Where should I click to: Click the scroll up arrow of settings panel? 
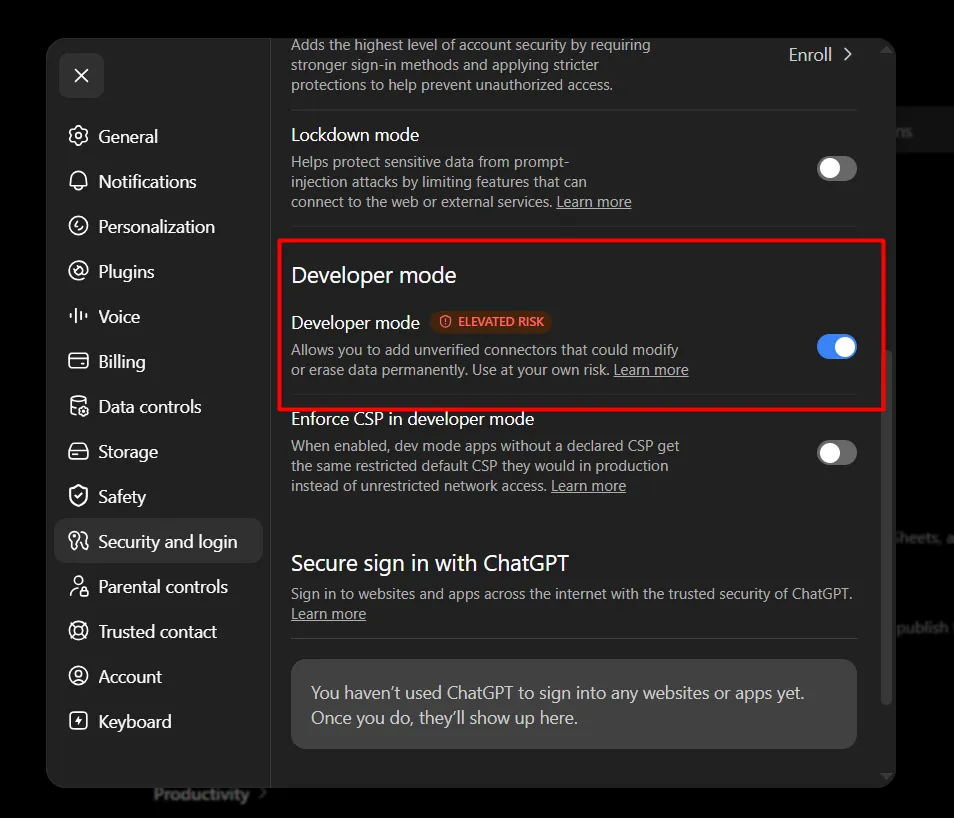[x=887, y=50]
